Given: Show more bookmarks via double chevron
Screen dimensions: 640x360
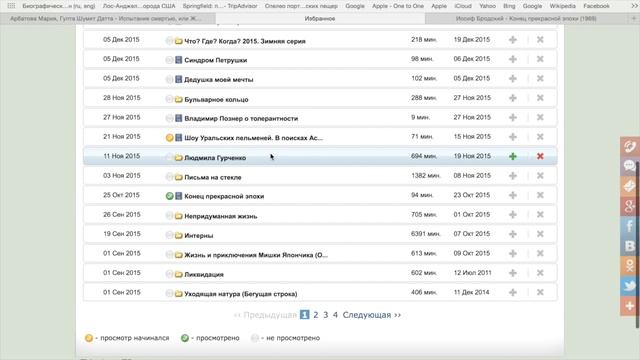Looking at the screenshot, I should [x=634, y=6].
